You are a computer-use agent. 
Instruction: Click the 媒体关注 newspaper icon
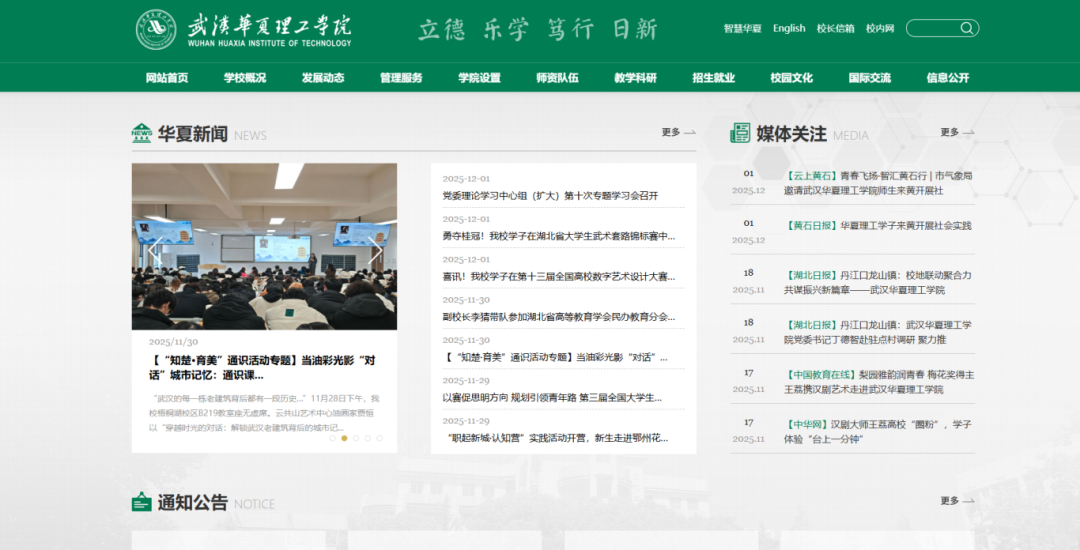(740, 133)
